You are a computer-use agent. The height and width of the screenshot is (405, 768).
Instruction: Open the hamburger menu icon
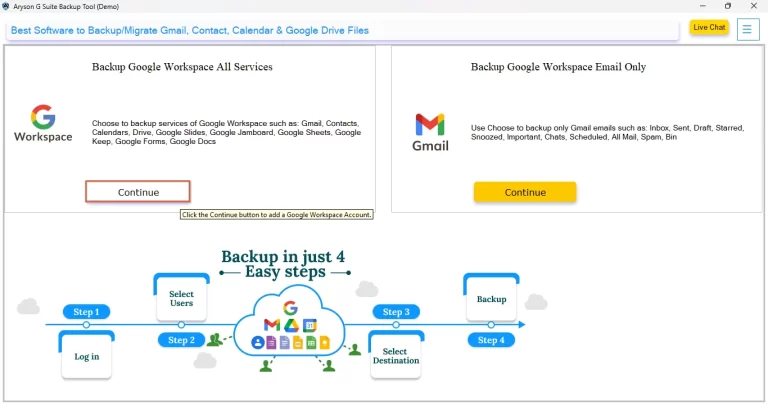point(747,30)
